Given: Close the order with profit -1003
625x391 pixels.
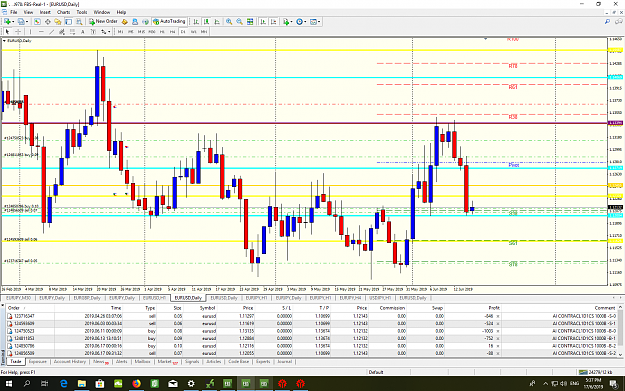Looking at the screenshot, I should pos(497,331).
